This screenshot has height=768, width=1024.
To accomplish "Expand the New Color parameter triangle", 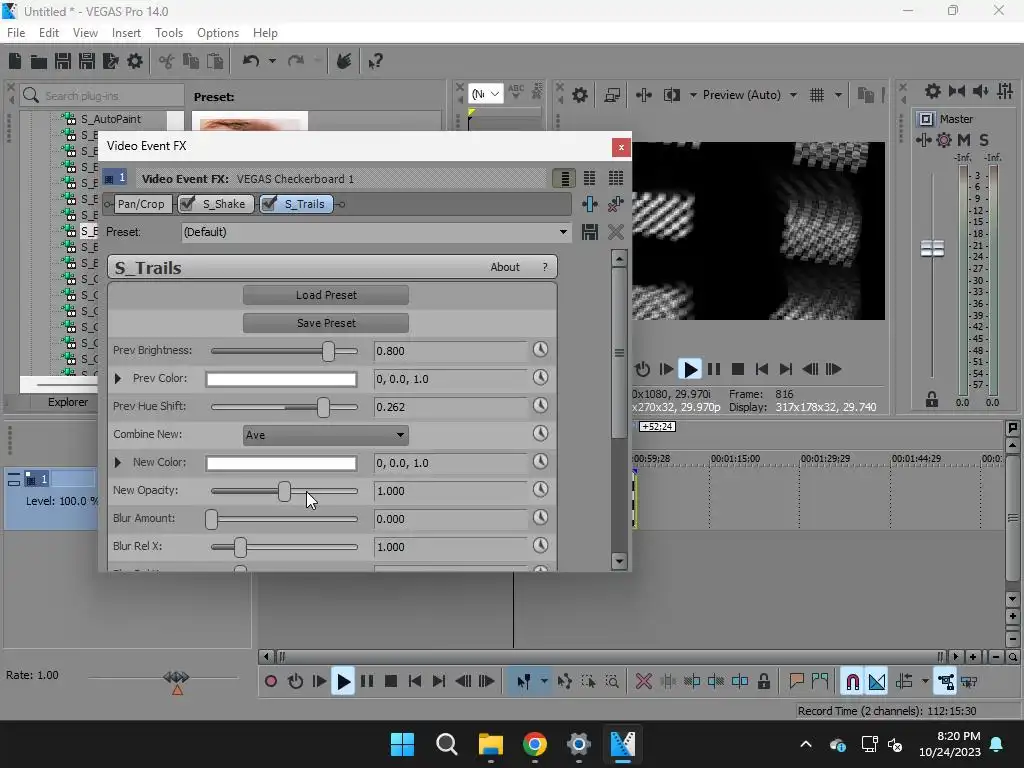I will click(118, 462).
